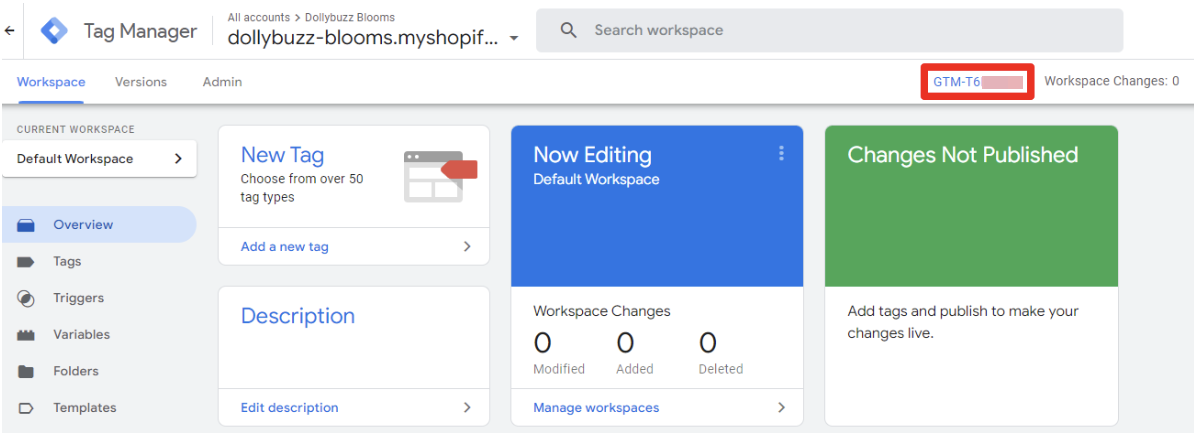Open Triggers via its sidebar icon
Screen dimensions: 1194x434
click(x=27, y=298)
